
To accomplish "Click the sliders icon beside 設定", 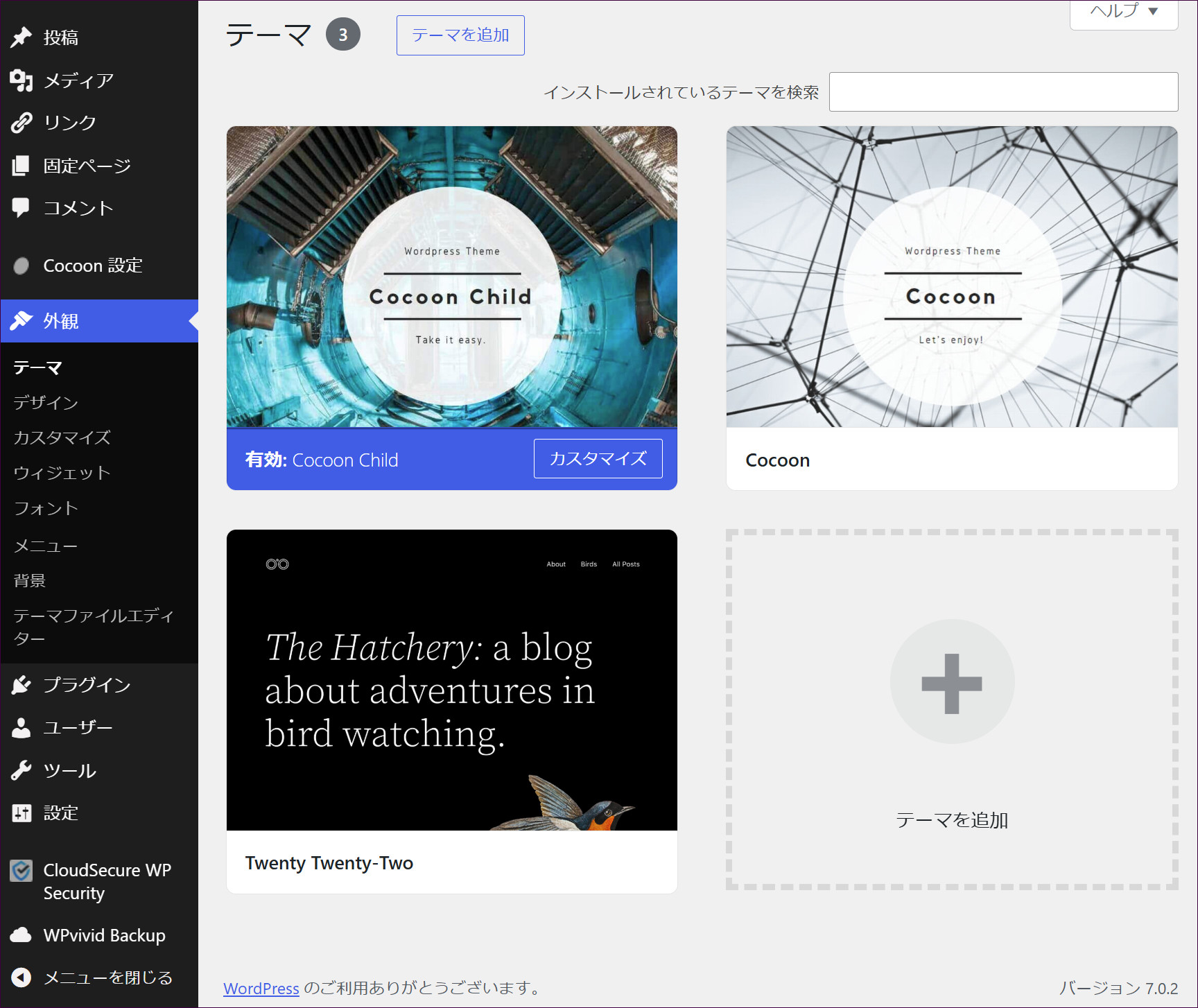I will 21,813.
